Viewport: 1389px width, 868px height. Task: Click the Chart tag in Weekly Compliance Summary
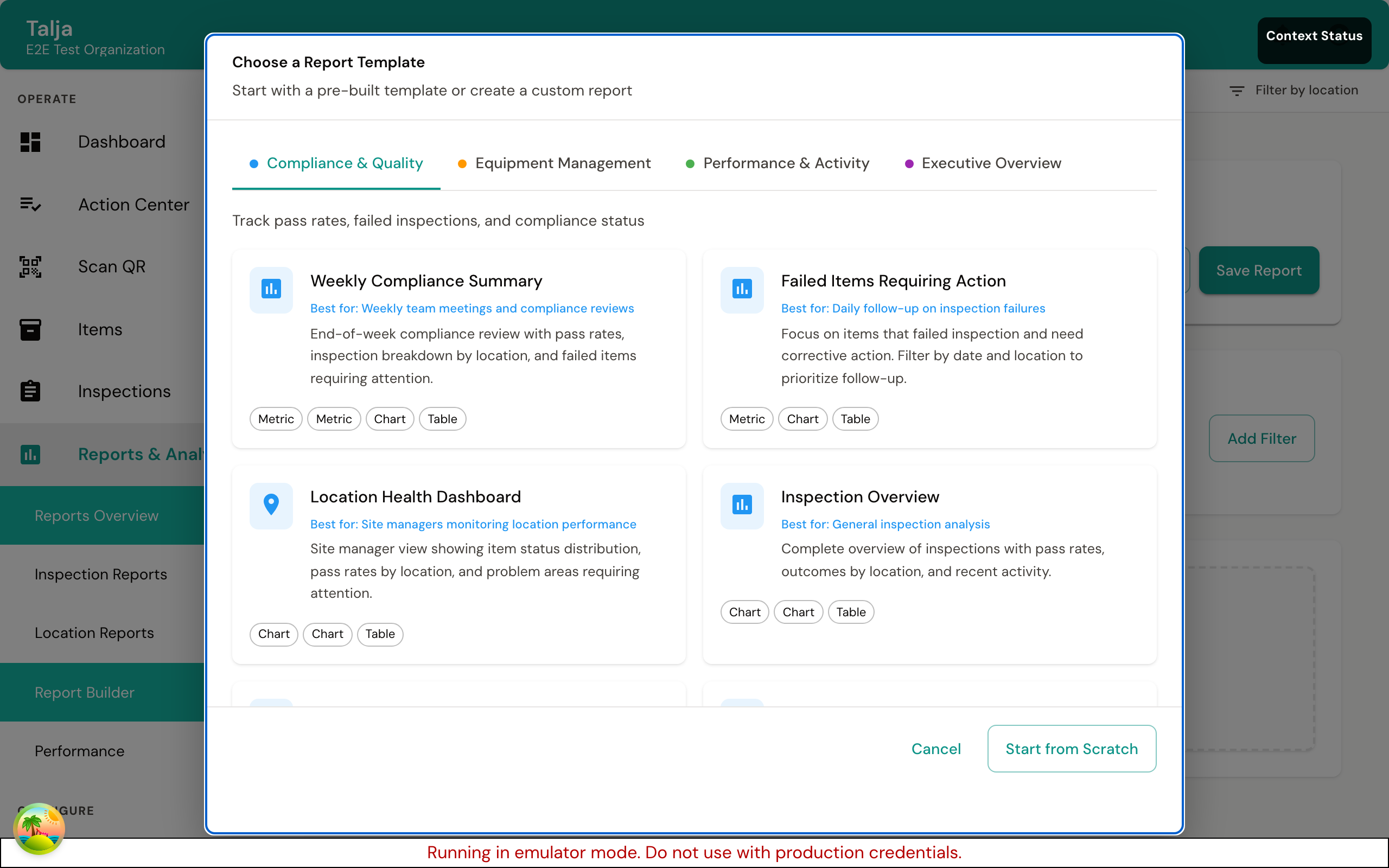[x=390, y=419]
